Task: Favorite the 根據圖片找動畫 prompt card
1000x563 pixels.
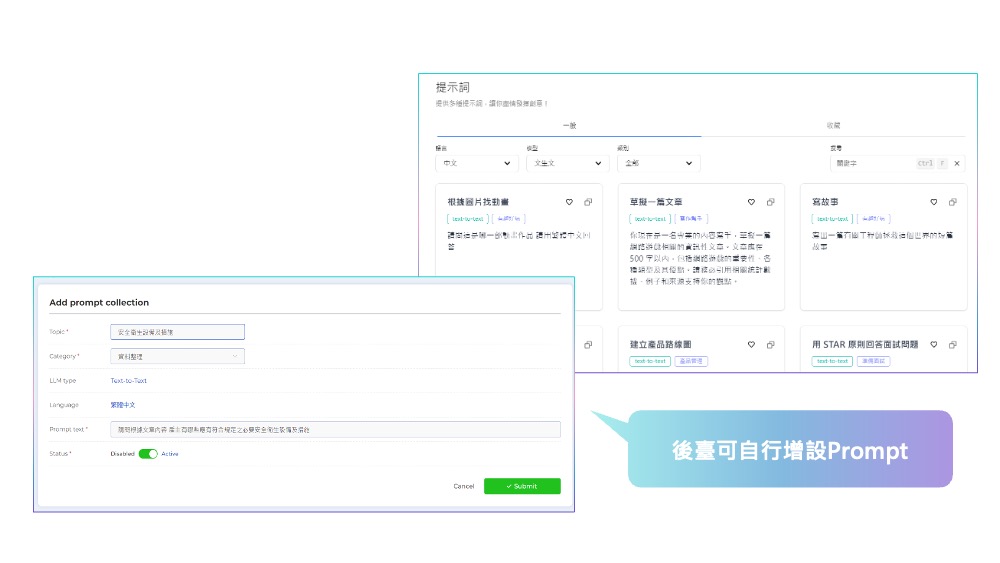Action: (569, 202)
